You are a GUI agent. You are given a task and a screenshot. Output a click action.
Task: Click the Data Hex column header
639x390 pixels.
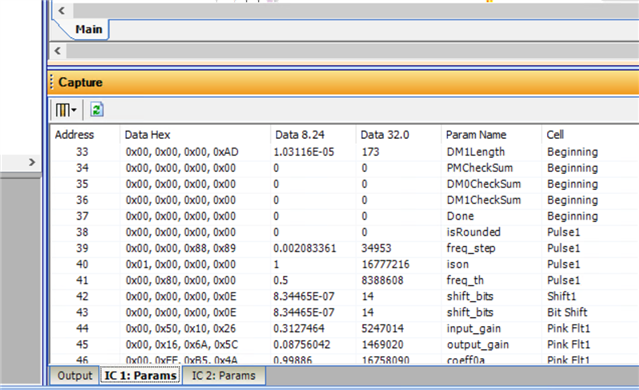[x=147, y=135]
